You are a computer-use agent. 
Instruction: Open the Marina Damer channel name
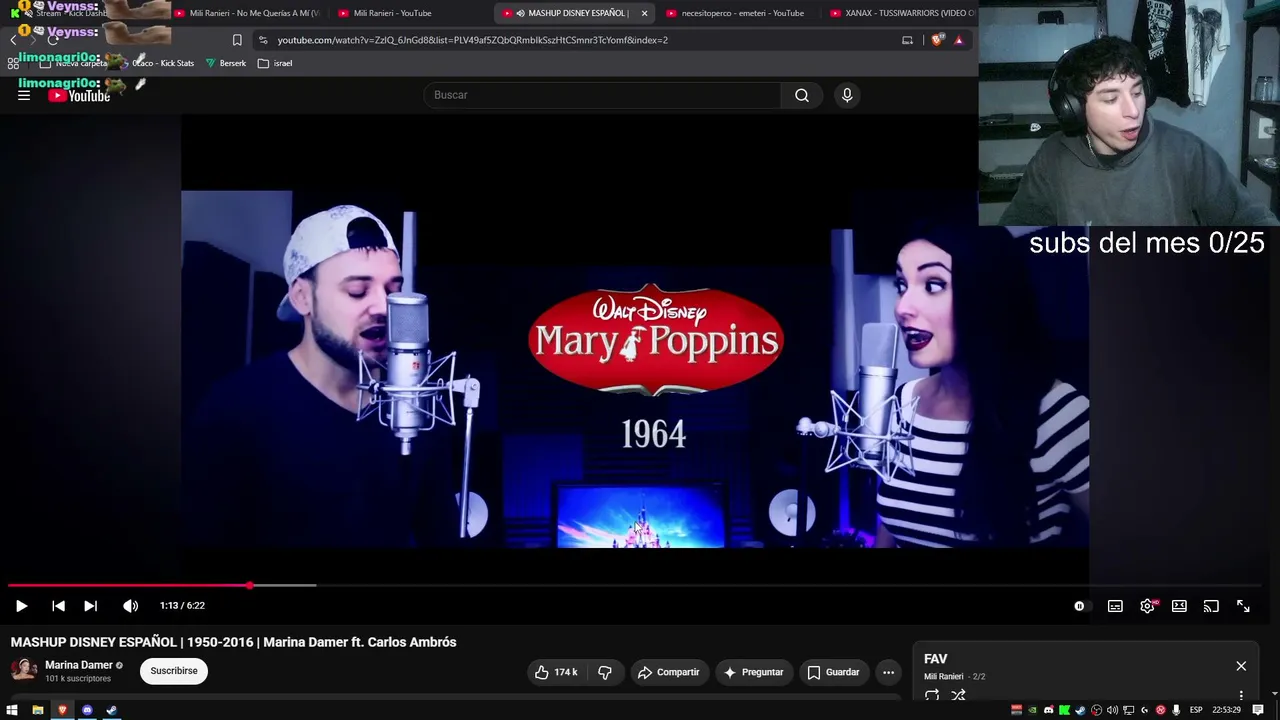[x=79, y=665]
